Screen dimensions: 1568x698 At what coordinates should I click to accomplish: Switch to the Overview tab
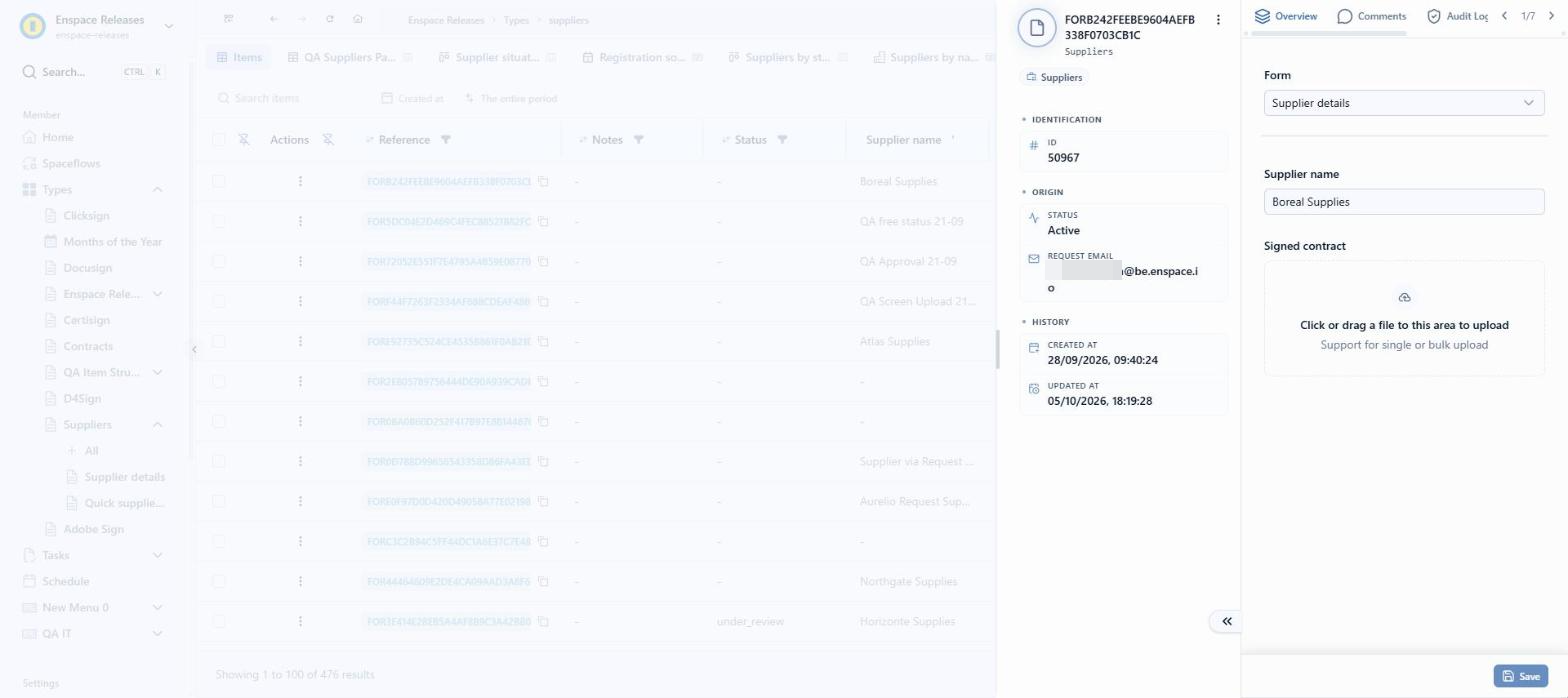tap(1286, 16)
